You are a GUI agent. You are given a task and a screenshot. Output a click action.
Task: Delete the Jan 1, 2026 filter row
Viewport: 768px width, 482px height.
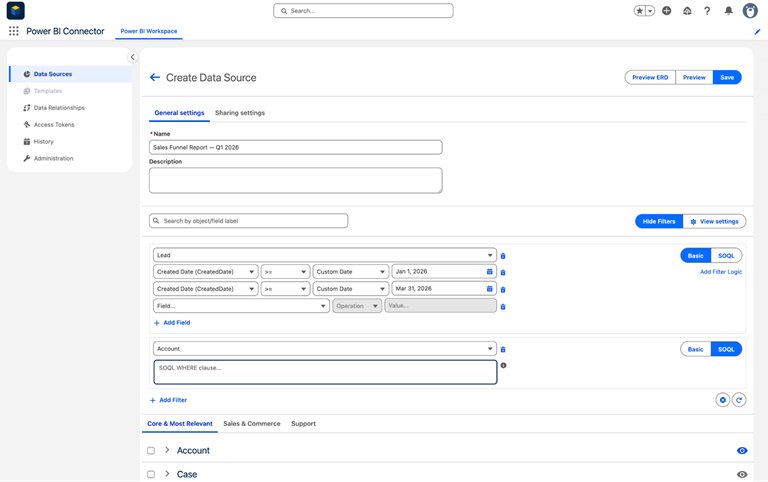[x=503, y=272]
